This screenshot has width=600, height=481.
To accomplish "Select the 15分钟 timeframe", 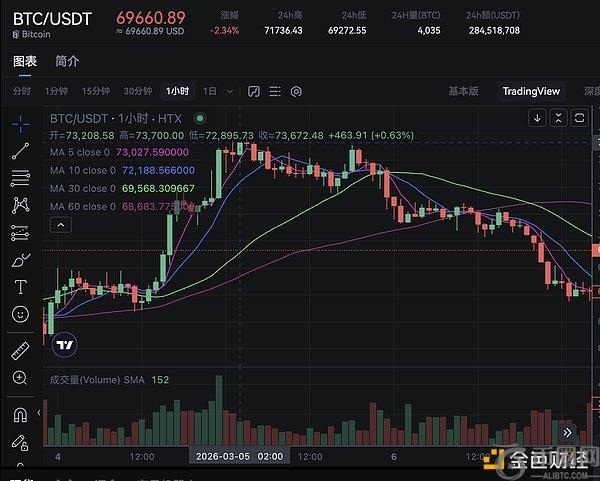I will (x=96, y=92).
